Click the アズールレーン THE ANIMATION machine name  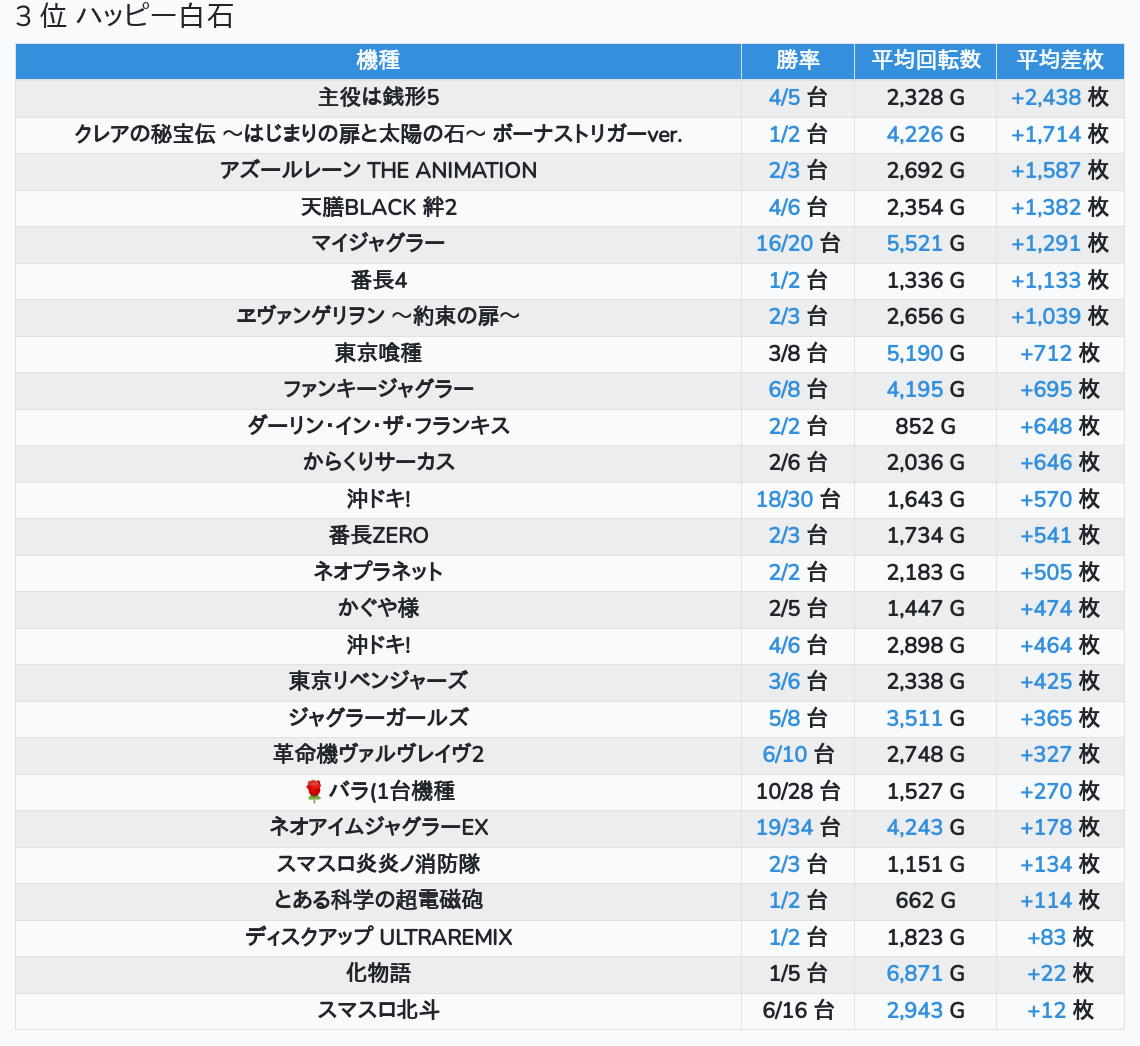(378, 171)
